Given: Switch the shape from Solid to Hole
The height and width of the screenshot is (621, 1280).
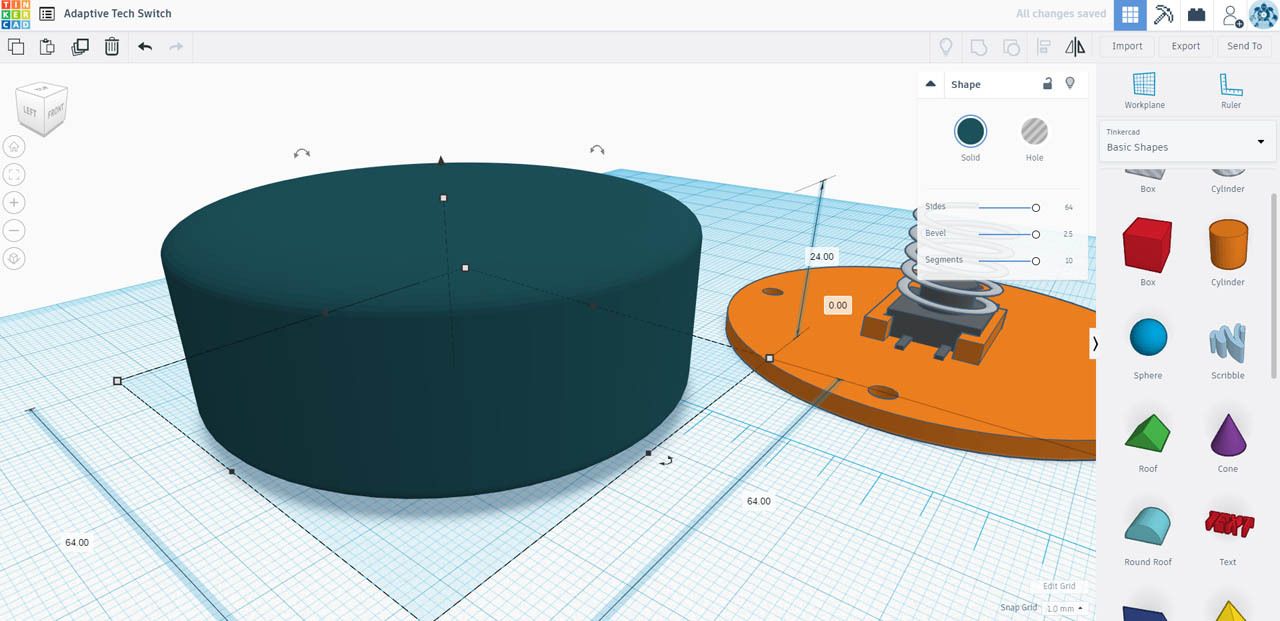Looking at the screenshot, I should coord(1034,131).
